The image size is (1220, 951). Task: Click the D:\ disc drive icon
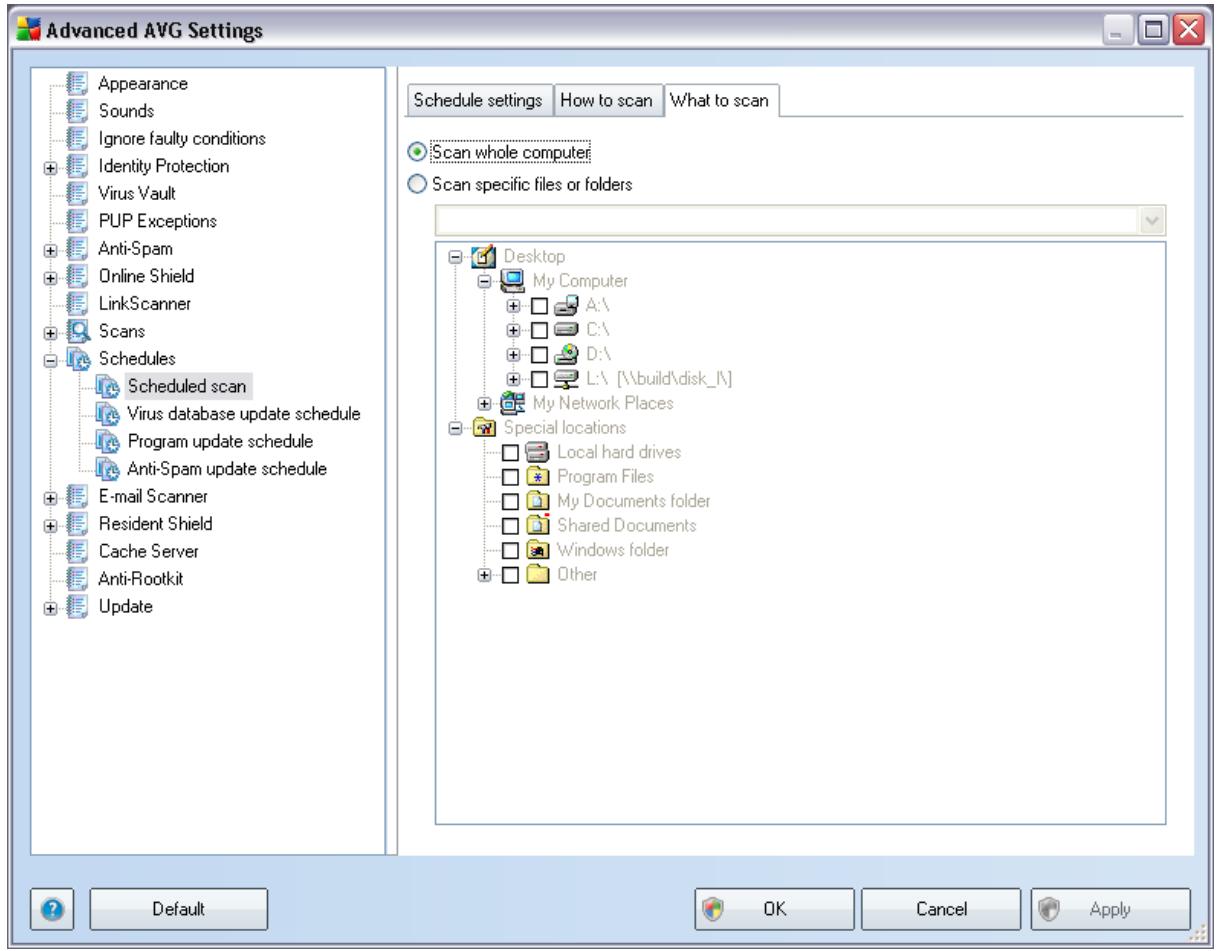click(565, 354)
